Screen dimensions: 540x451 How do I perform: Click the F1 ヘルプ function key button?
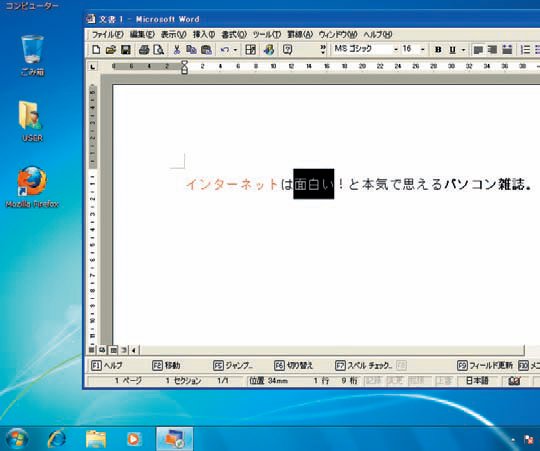(x=106, y=365)
